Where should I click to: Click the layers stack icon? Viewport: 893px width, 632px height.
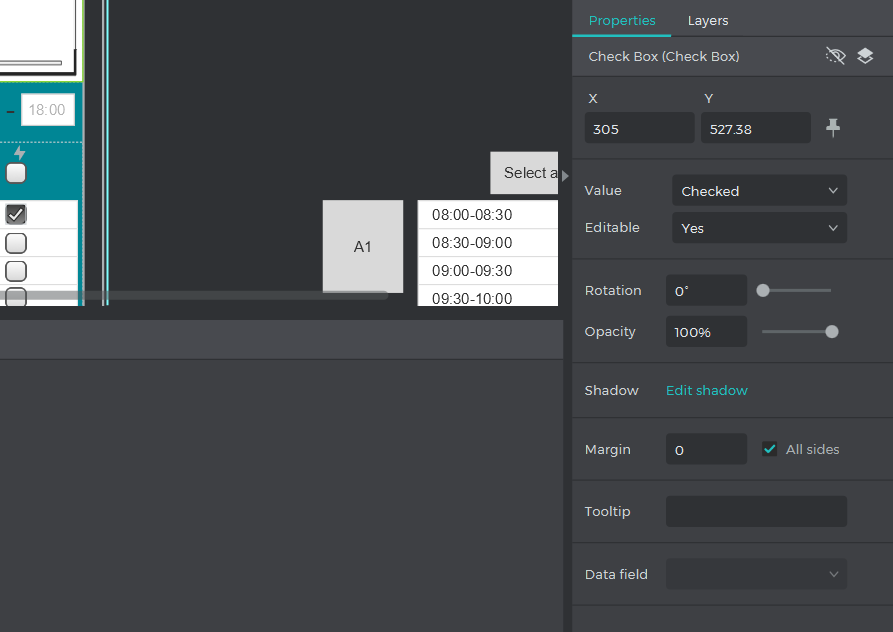[x=865, y=56]
